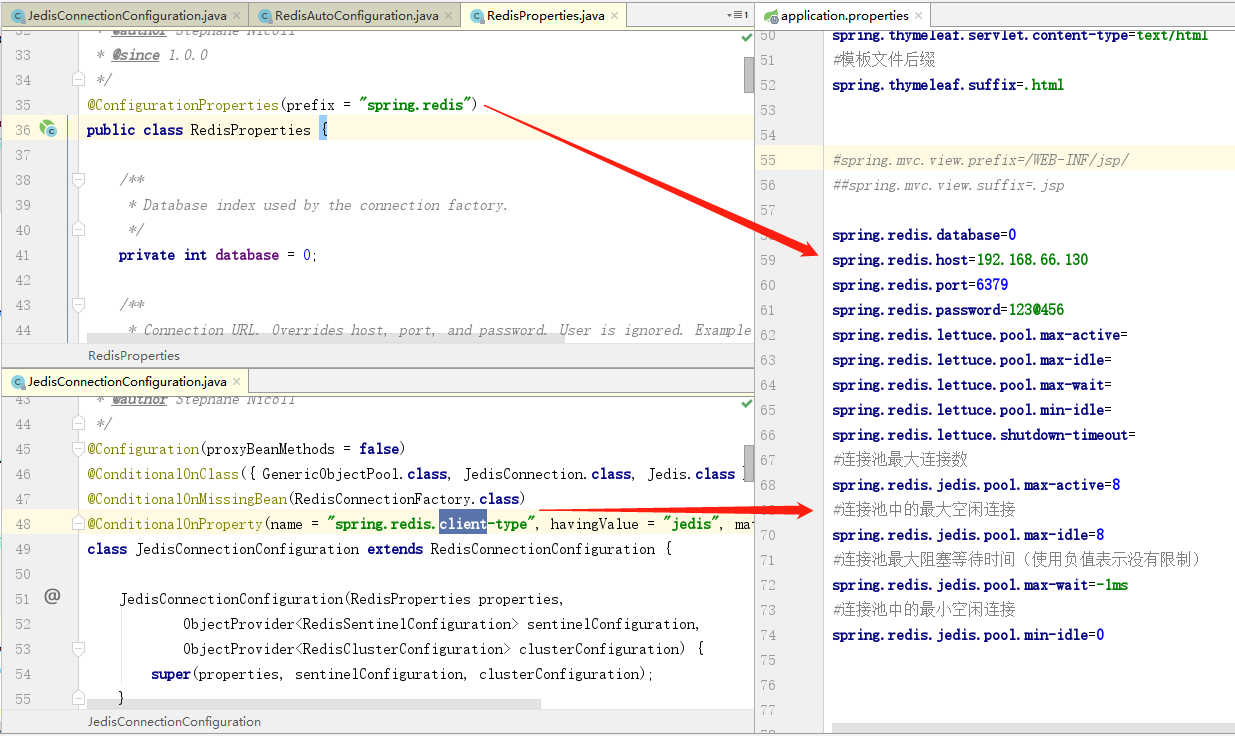Screen dimensions: 1235x736
Task: Click the @ConfigurationProperties annotation
Action: coord(183,105)
